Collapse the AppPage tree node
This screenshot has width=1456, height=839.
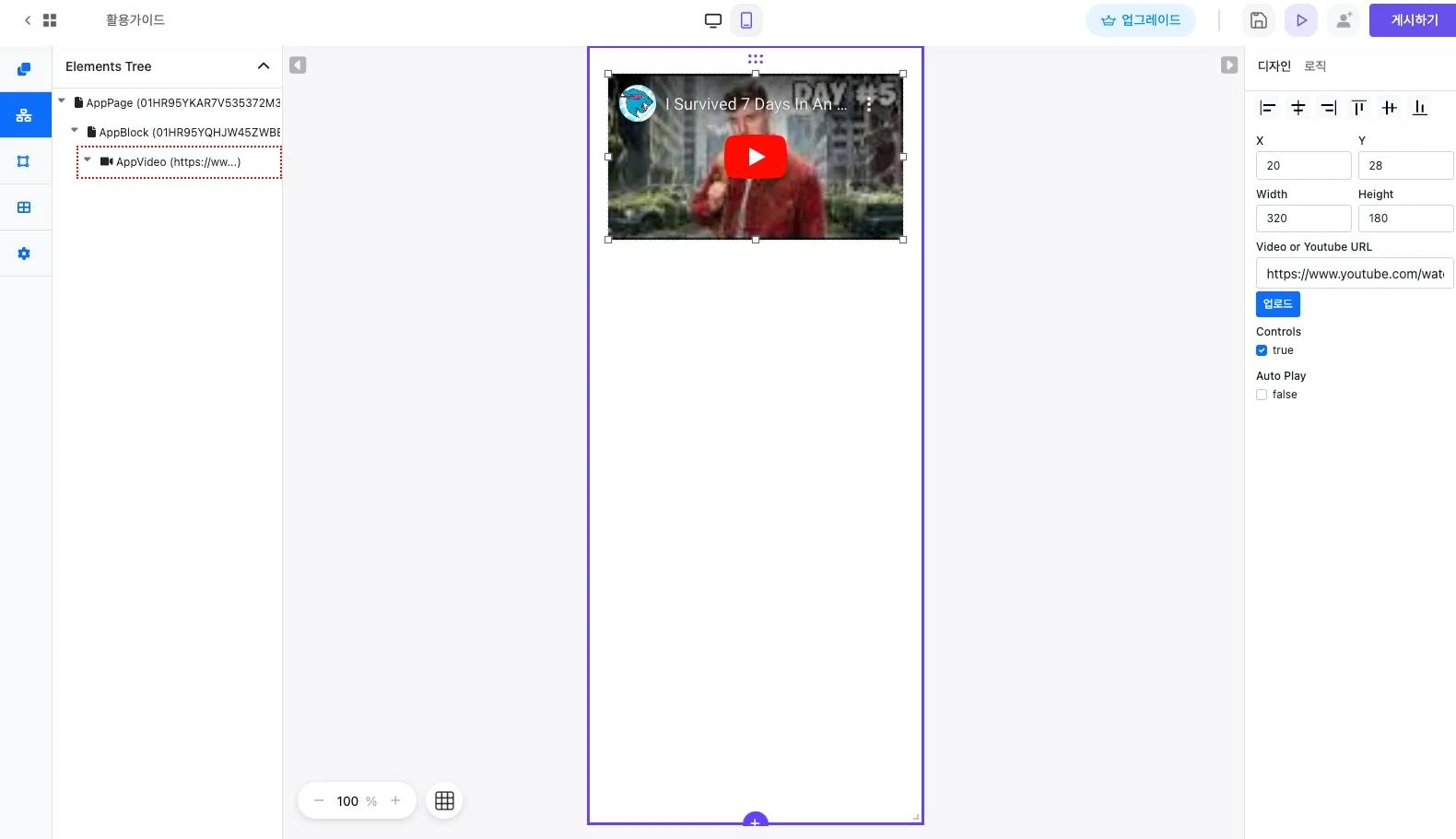tap(62, 101)
